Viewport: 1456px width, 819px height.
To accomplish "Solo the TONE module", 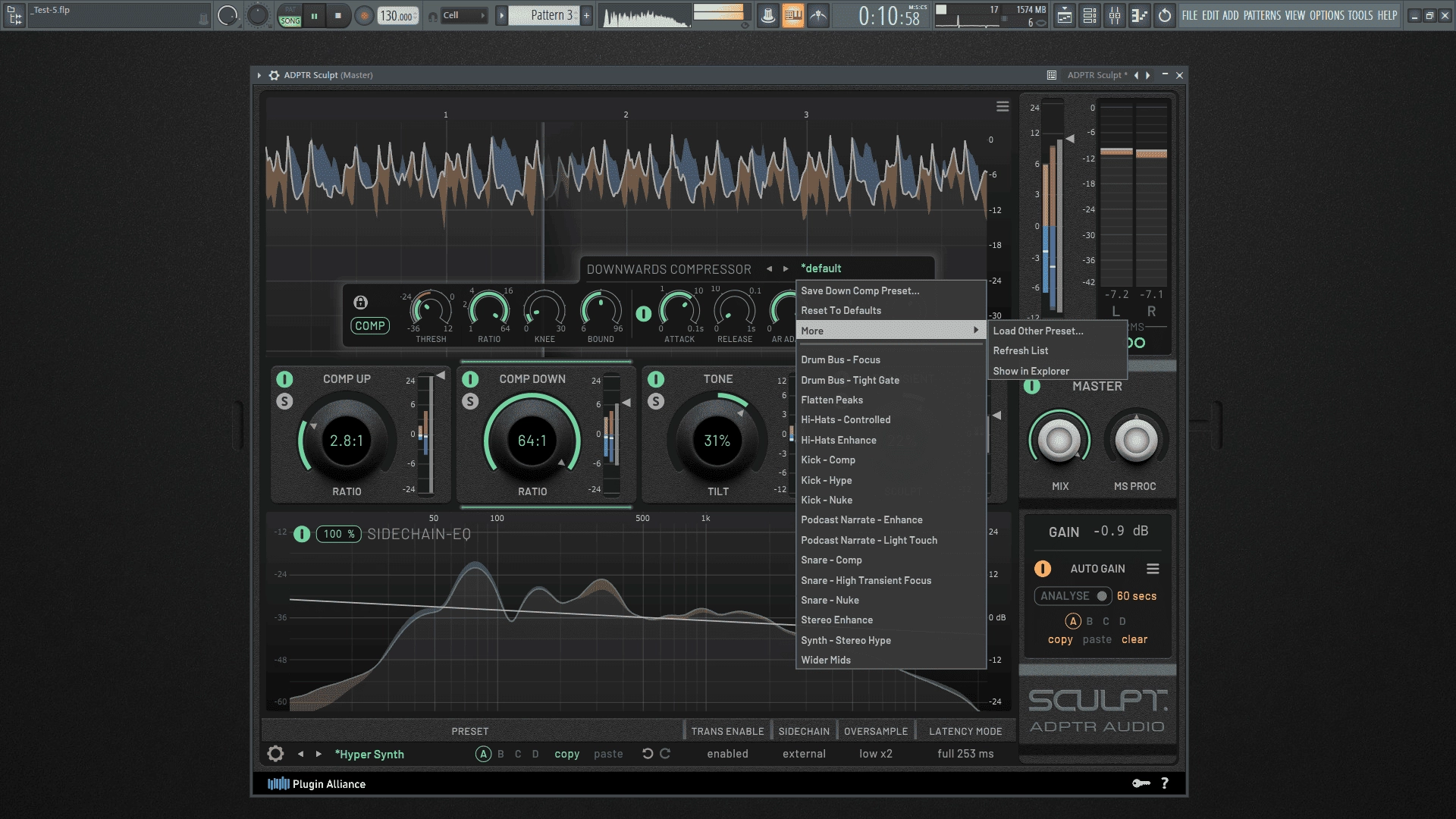I will coord(656,401).
